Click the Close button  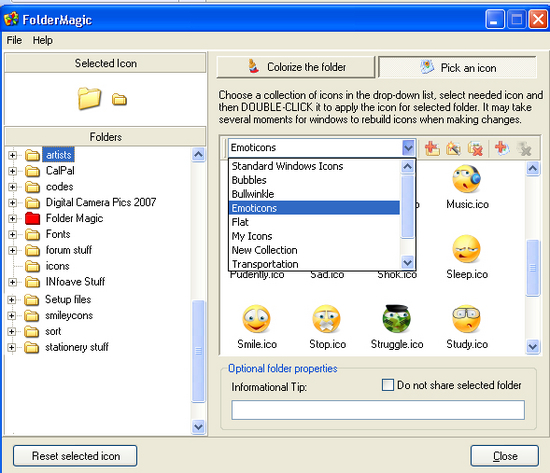[505, 456]
